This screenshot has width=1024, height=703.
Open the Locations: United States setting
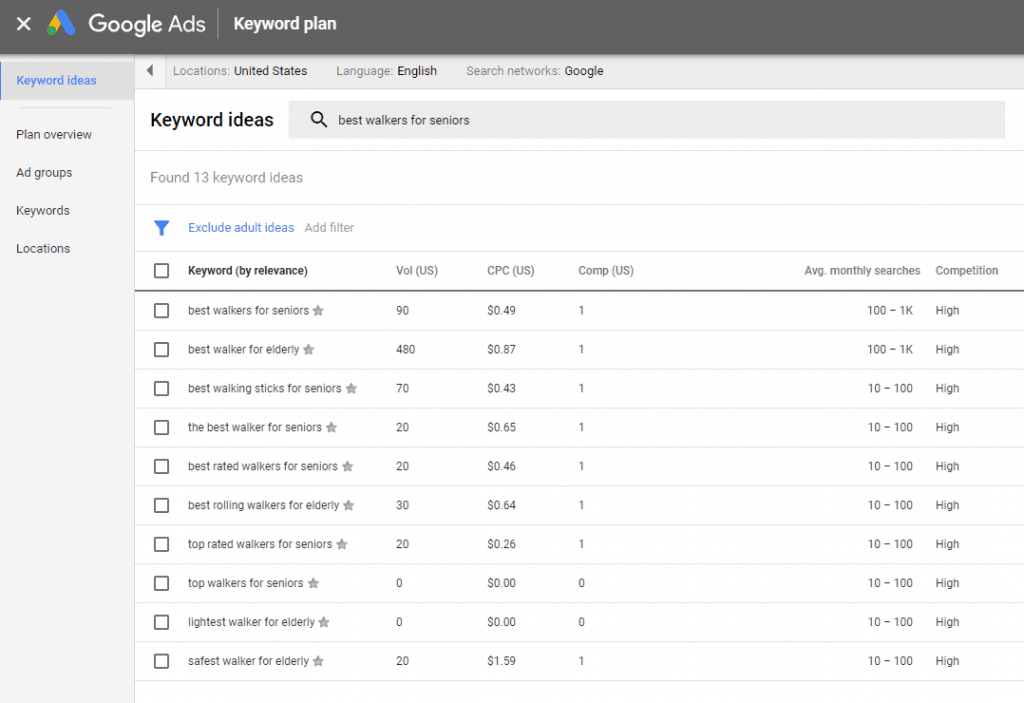240,71
